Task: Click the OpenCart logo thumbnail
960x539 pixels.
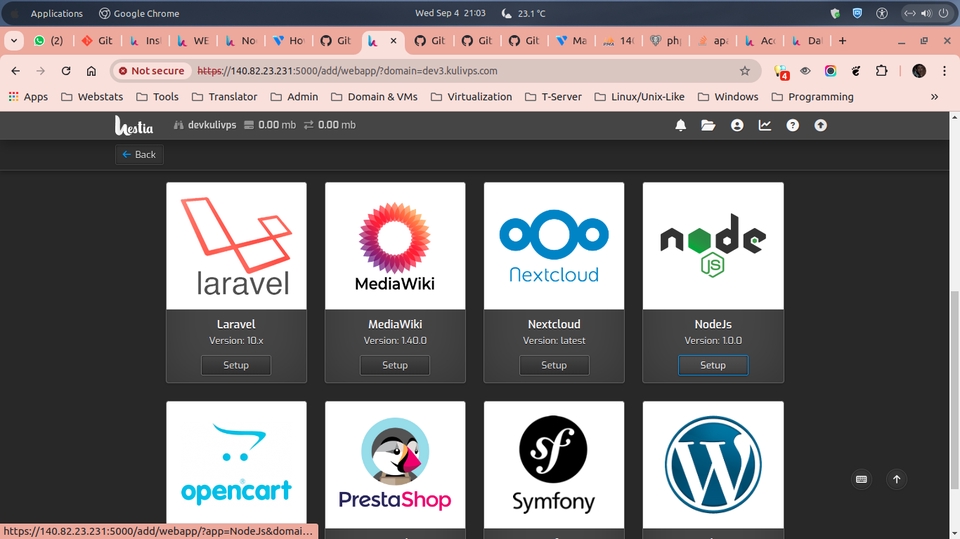Action: pyautogui.click(x=236, y=465)
